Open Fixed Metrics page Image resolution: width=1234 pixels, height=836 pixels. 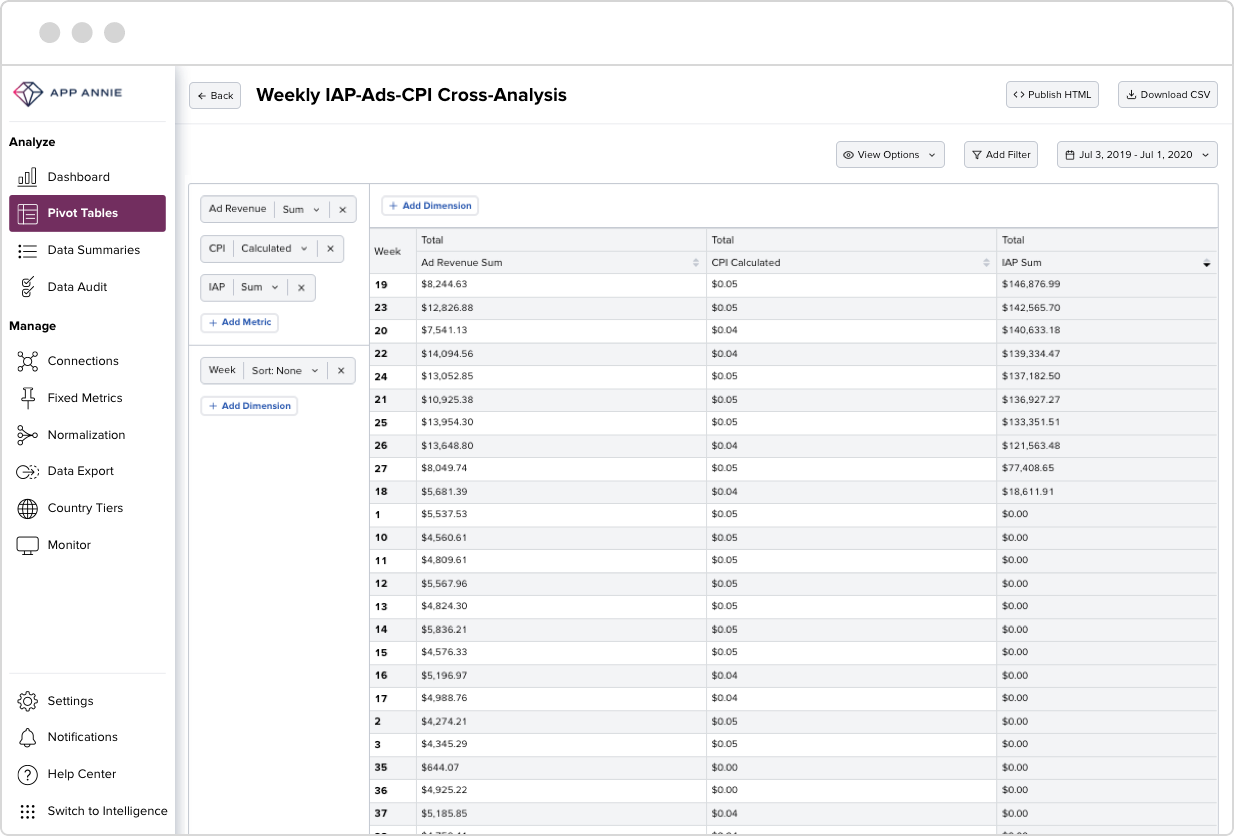pyautogui.click(x=87, y=398)
